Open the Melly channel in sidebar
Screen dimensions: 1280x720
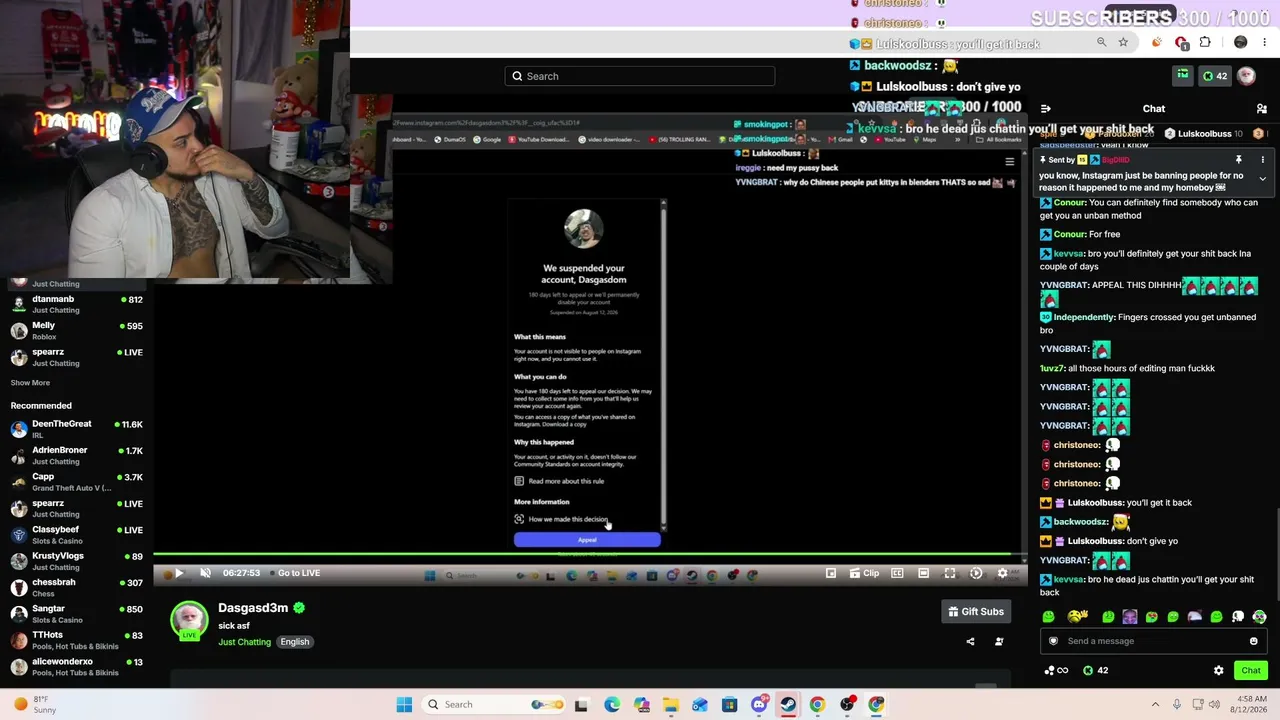point(76,331)
